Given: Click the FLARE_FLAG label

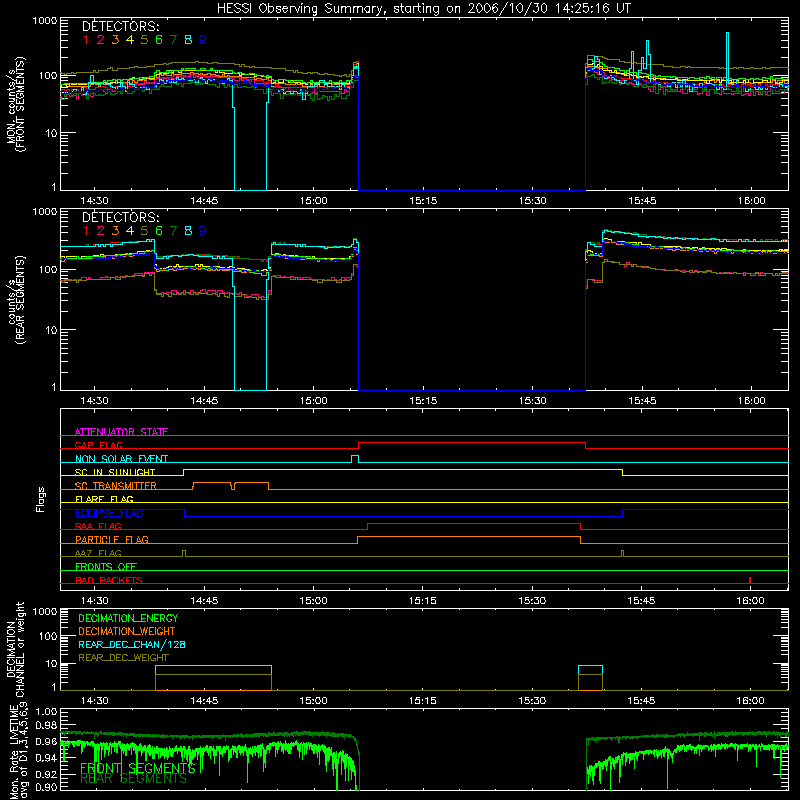Looking at the screenshot, I should tap(104, 499).
